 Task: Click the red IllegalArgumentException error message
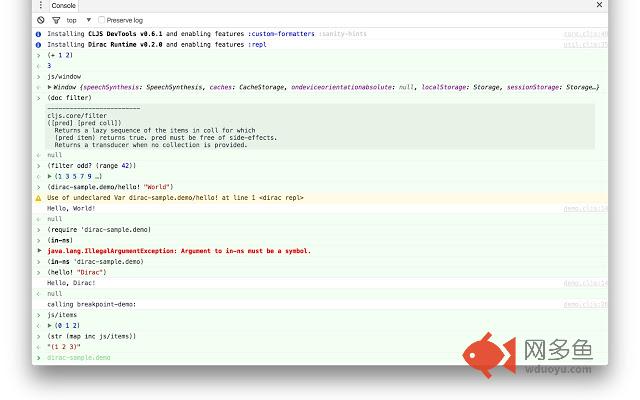pyautogui.click(x=179, y=251)
